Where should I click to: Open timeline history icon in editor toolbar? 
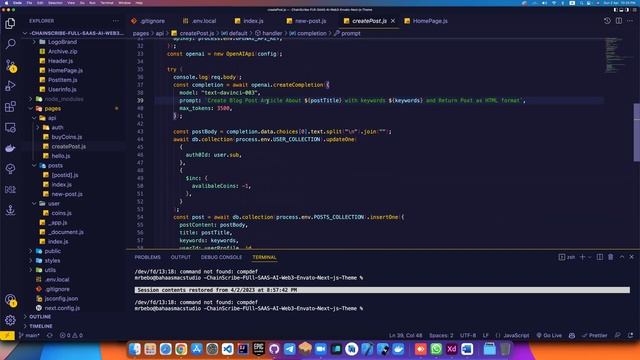(x=607, y=21)
